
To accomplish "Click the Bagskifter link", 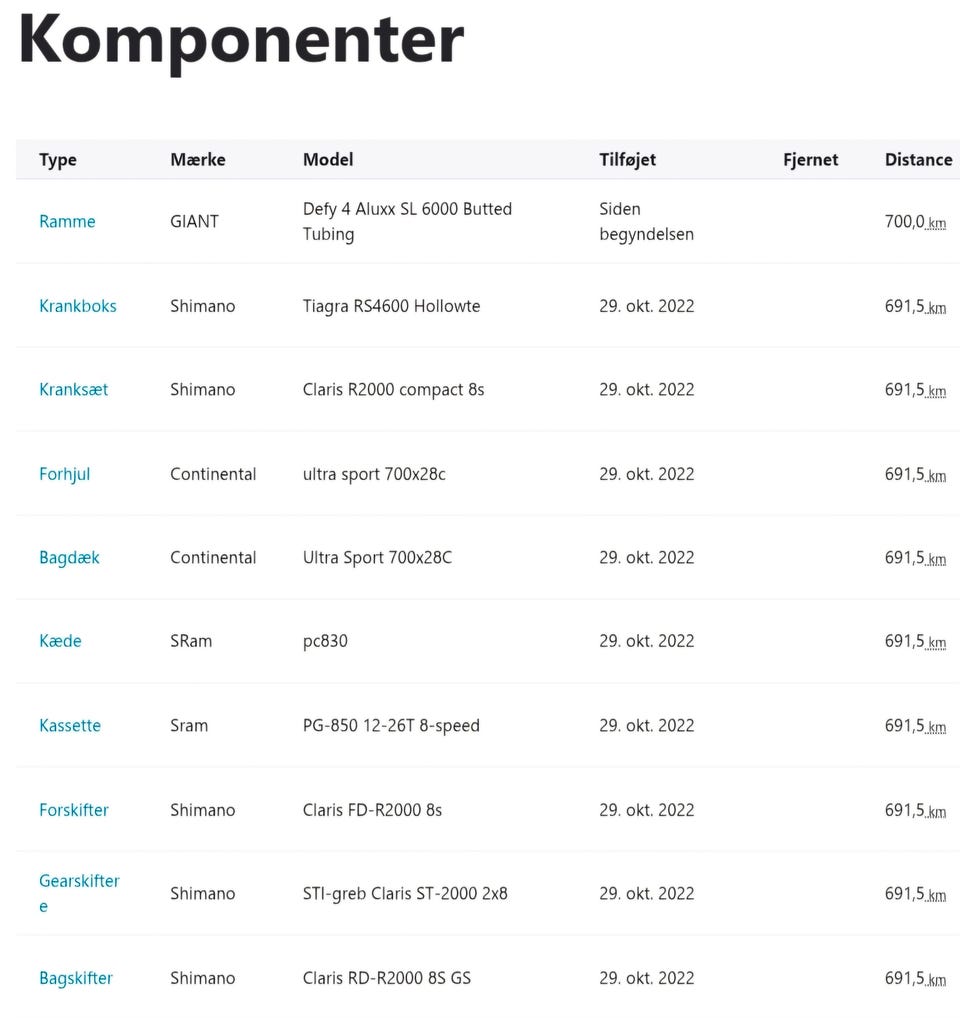I will pos(76,978).
